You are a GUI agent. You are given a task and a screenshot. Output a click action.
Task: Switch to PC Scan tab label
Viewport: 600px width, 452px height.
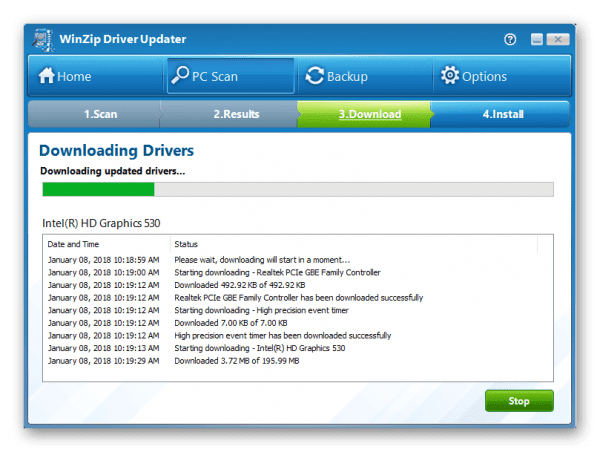click(215, 77)
